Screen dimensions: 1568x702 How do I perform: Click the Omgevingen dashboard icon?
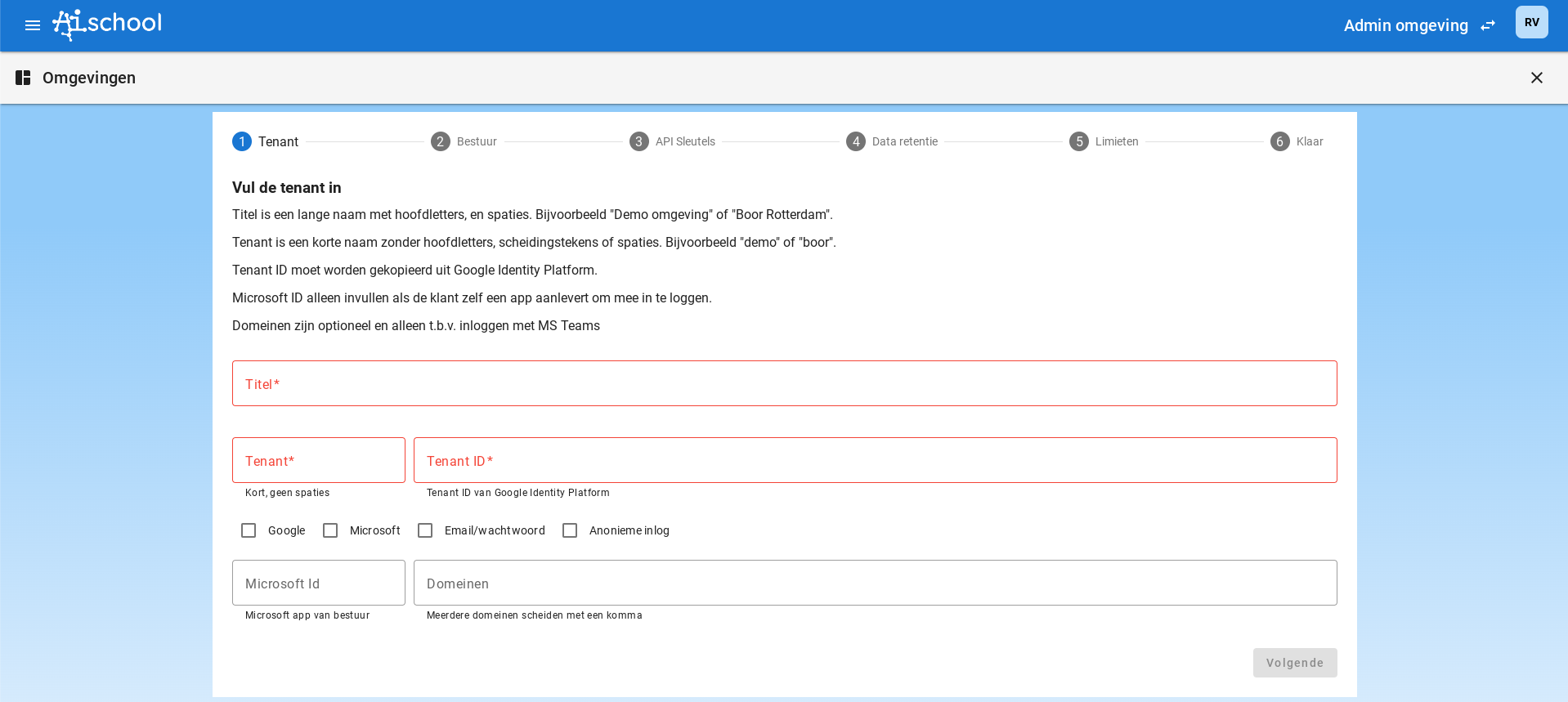click(23, 78)
